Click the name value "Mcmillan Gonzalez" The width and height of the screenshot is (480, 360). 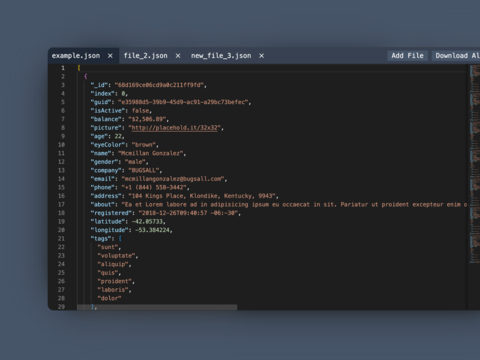(151, 153)
